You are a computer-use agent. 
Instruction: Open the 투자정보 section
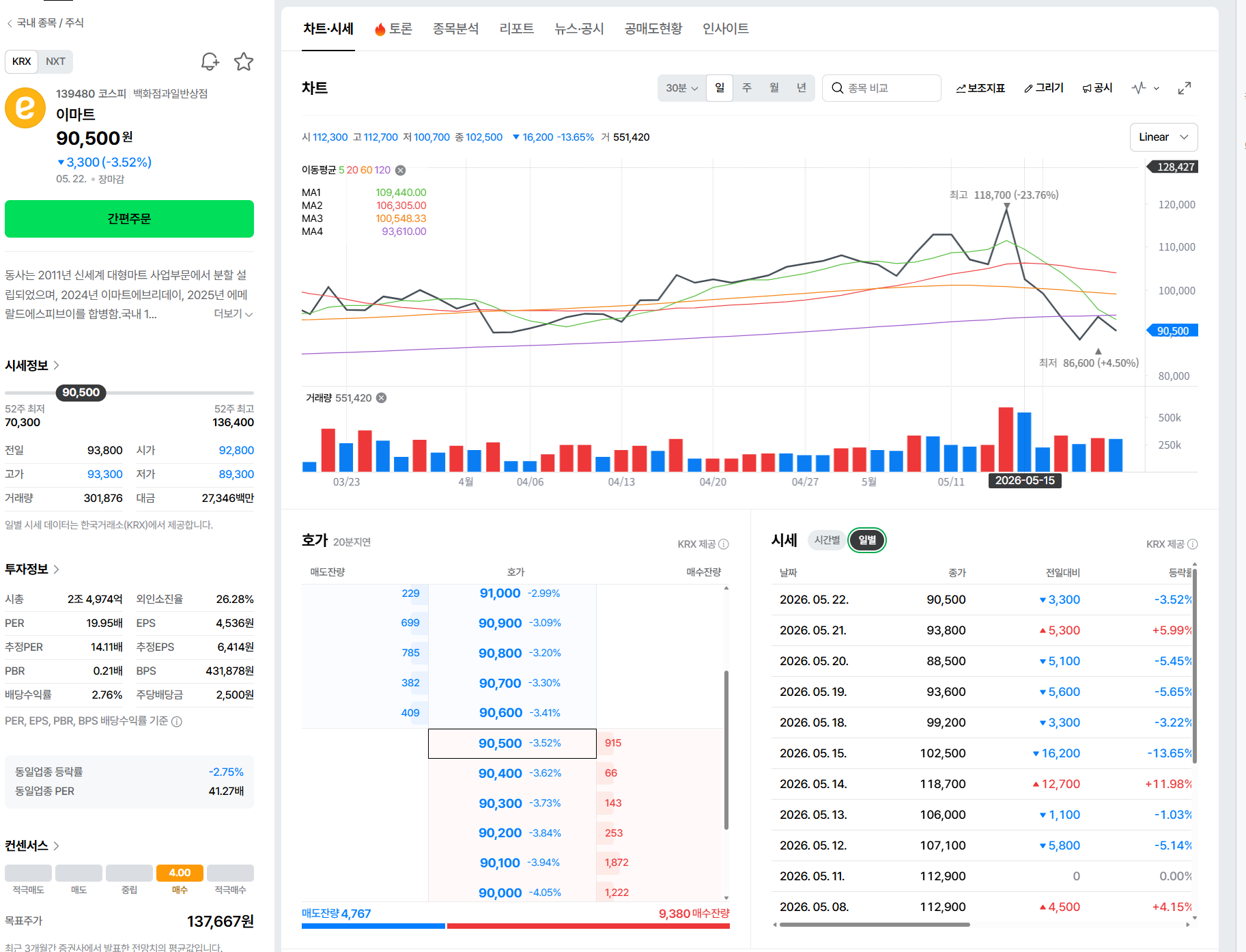point(32,569)
